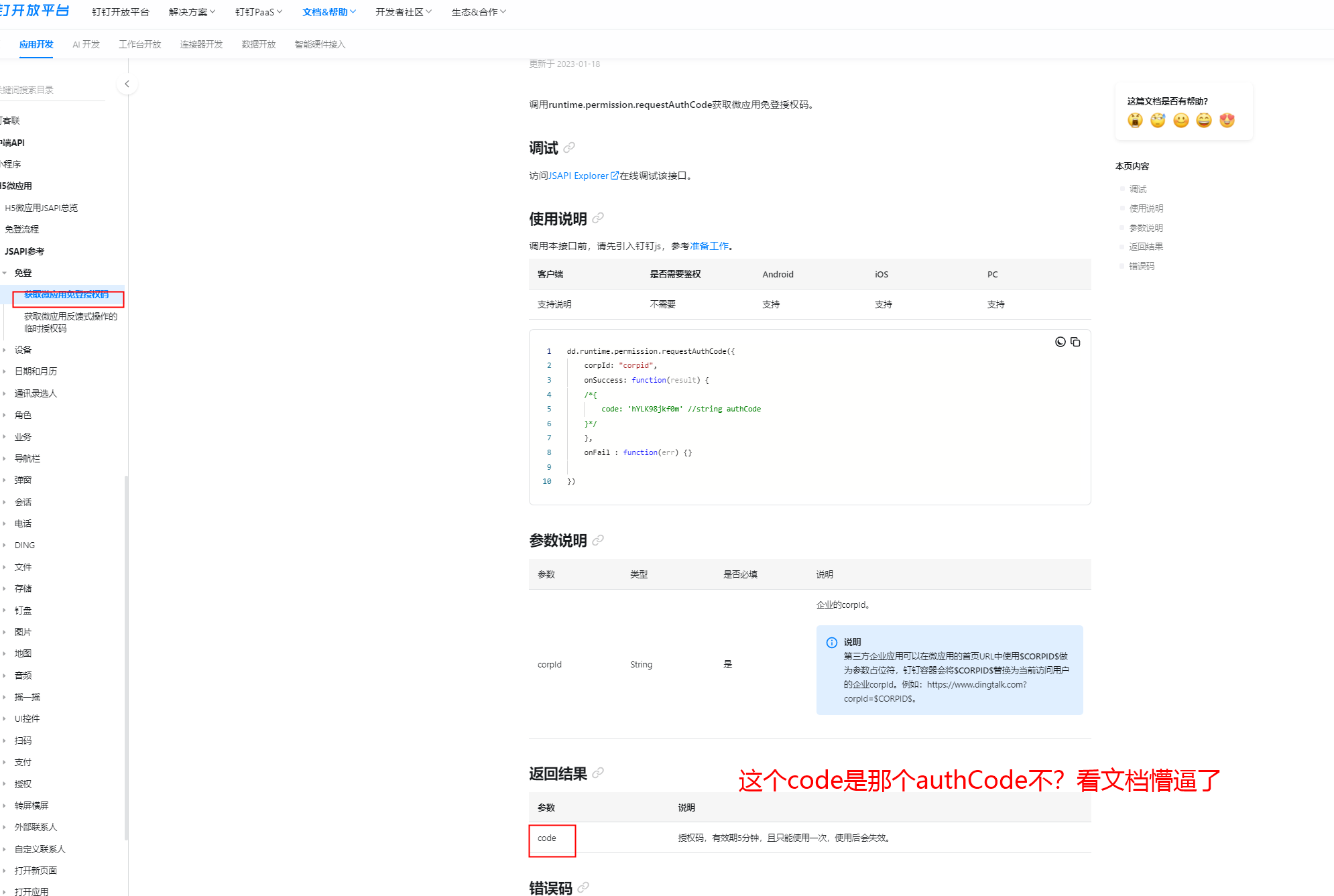Expand the 支付 tree section

coord(5,762)
